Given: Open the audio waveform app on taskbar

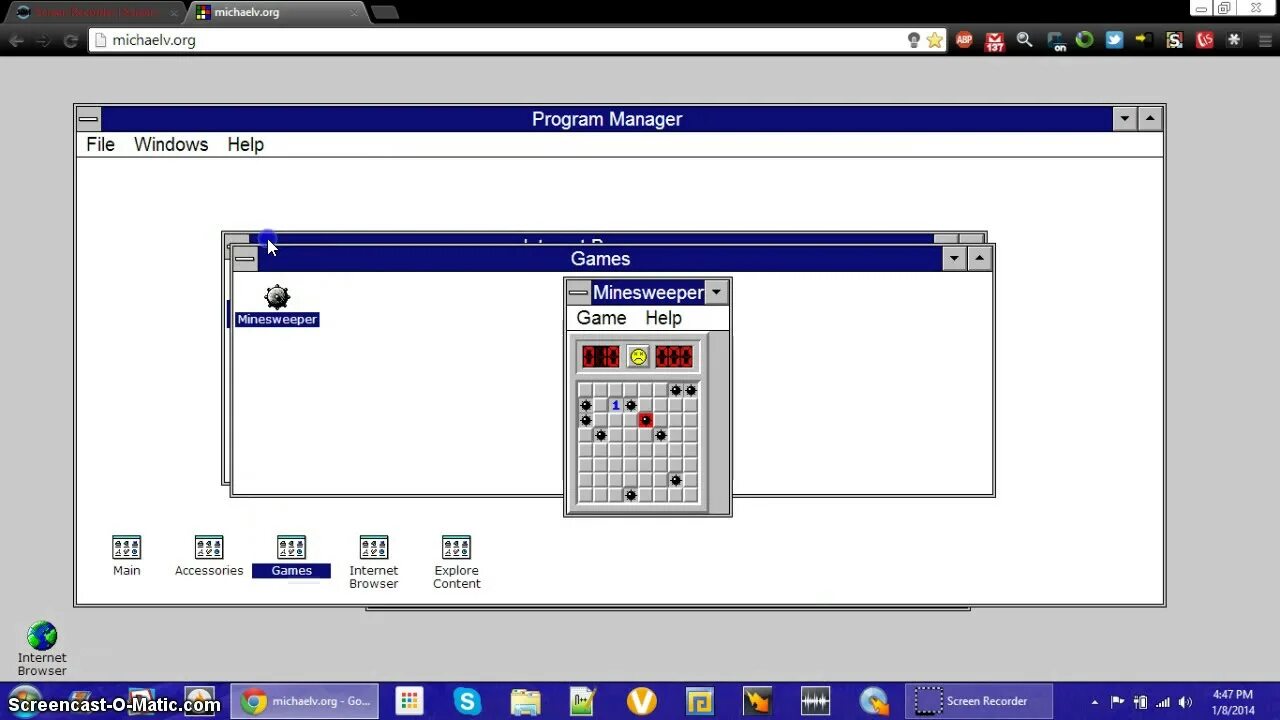Looking at the screenshot, I should pos(816,701).
